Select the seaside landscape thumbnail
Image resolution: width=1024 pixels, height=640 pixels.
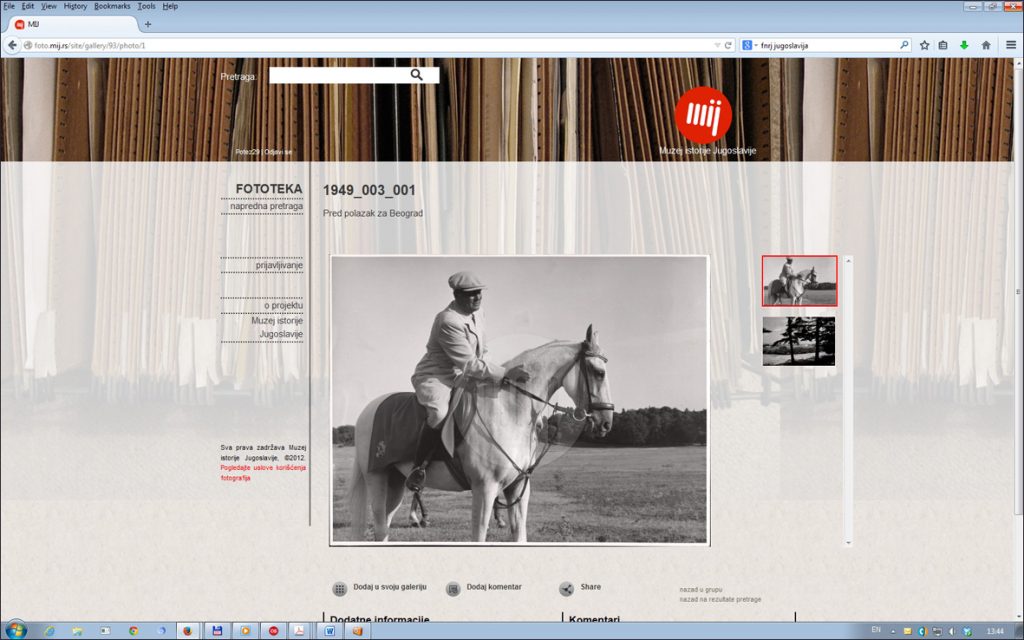798,341
